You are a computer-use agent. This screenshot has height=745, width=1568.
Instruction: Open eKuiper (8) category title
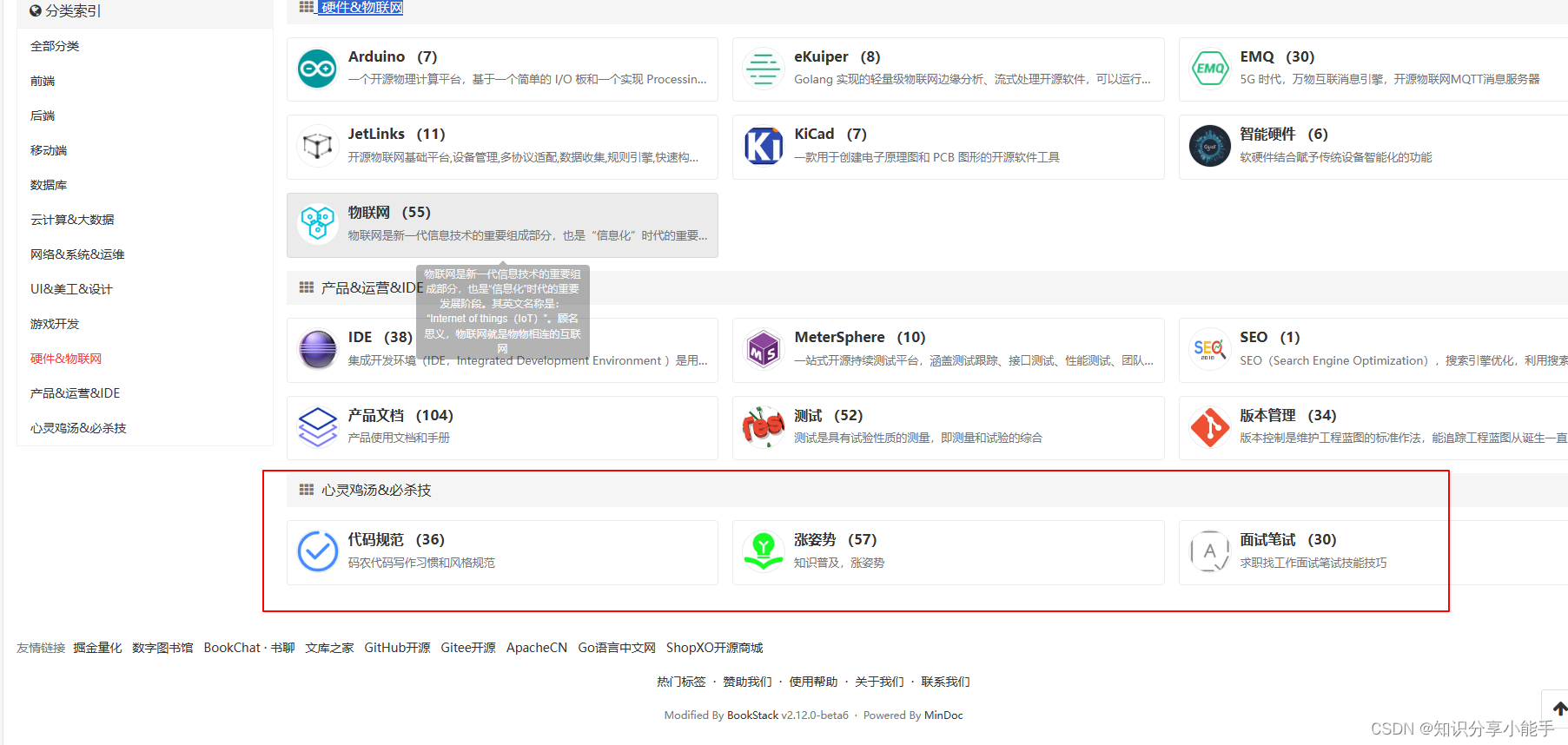pos(837,56)
